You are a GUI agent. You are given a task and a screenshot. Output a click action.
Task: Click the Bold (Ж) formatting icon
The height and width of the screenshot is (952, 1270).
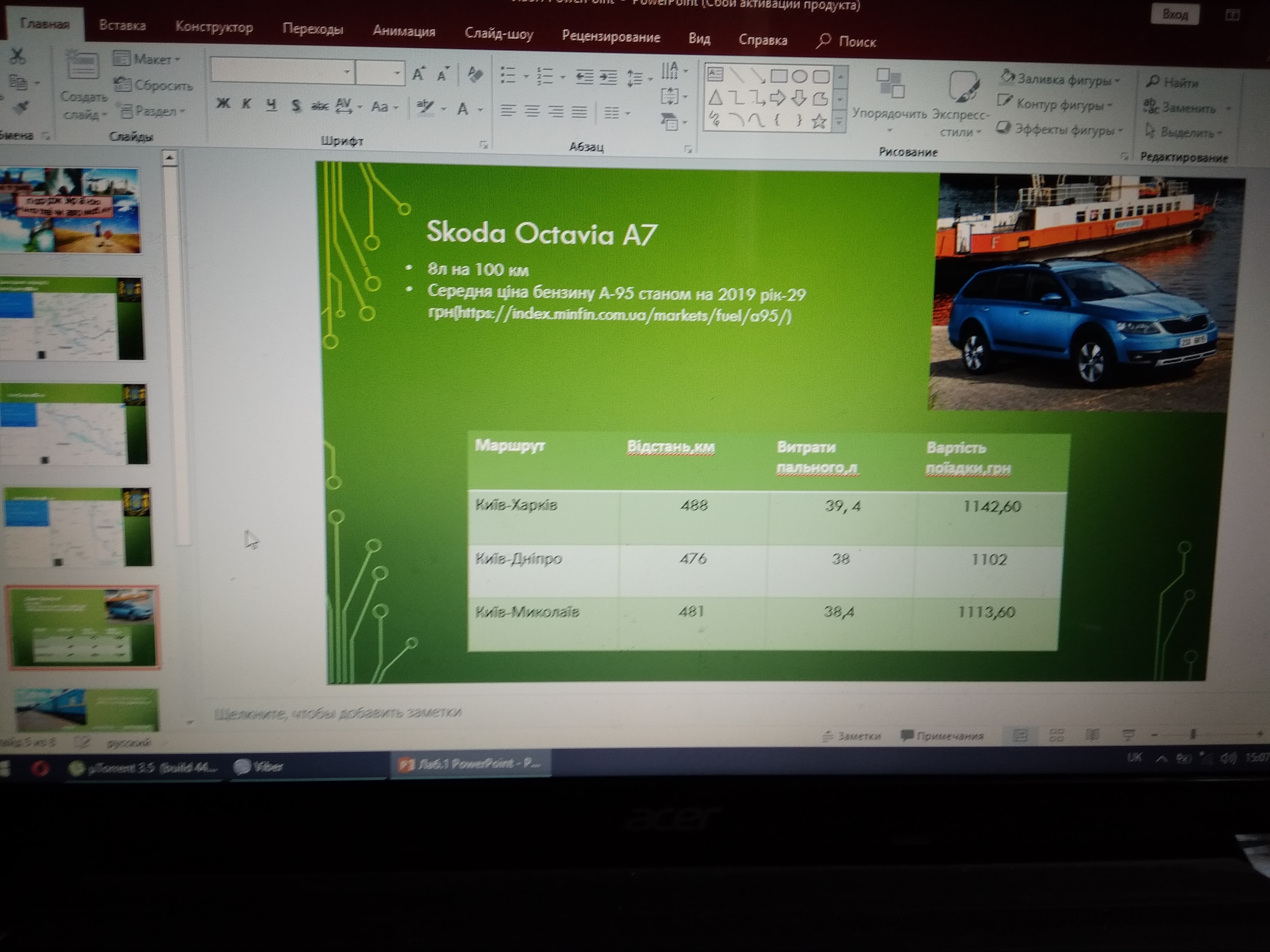click(223, 103)
